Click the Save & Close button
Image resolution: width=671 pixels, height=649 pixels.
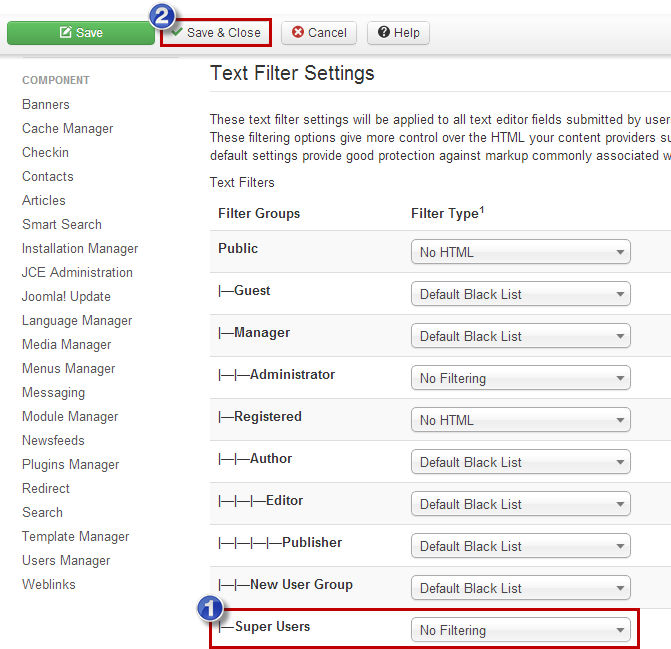pos(216,33)
